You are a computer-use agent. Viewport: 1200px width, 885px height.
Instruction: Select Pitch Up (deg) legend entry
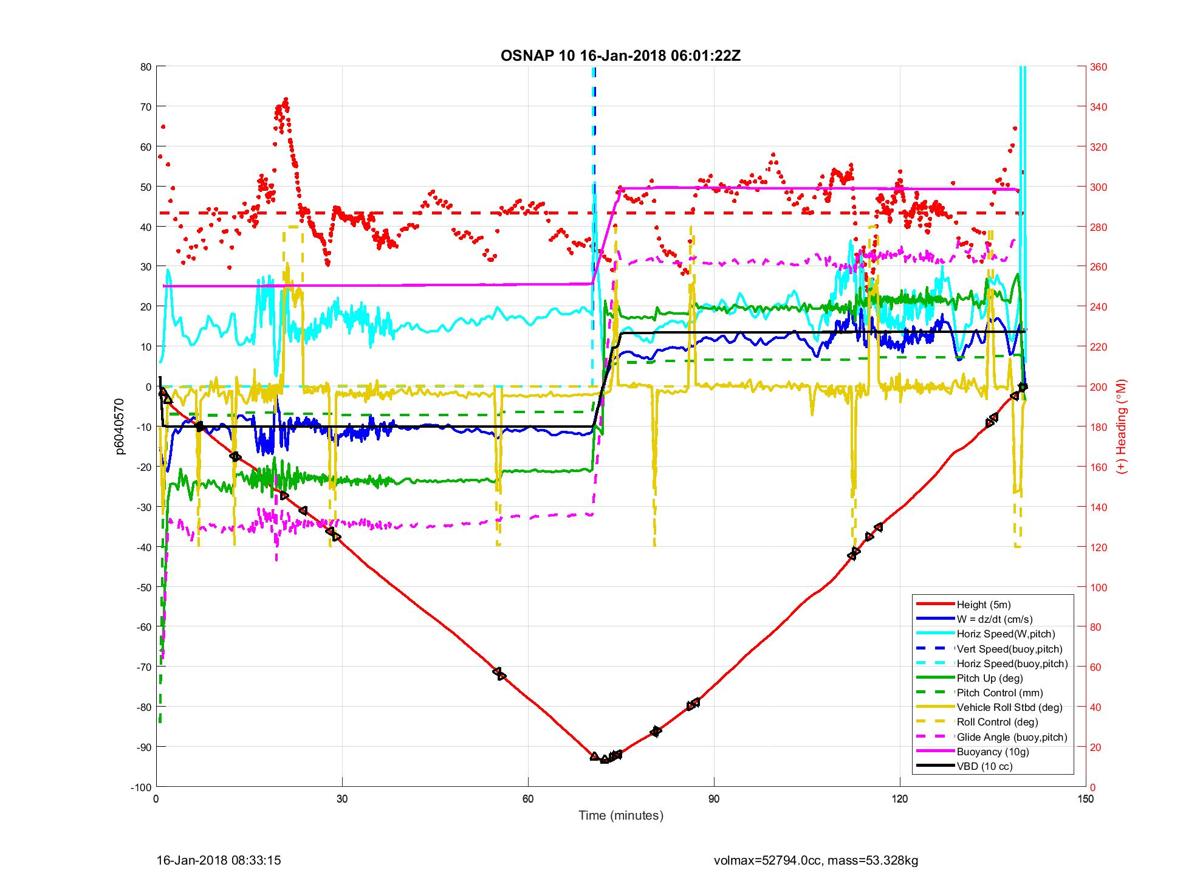(x=992, y=678)
